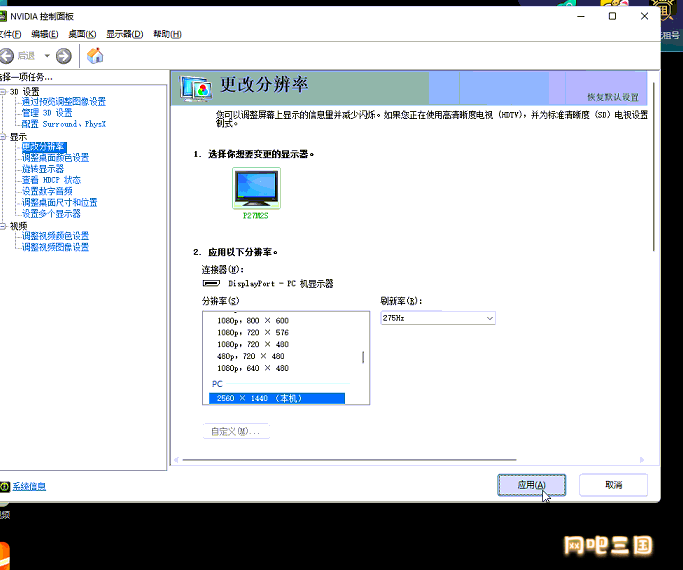Collapse the 视频 tree node
Screen dimensions: 683x570
click(x=3, y=226)
